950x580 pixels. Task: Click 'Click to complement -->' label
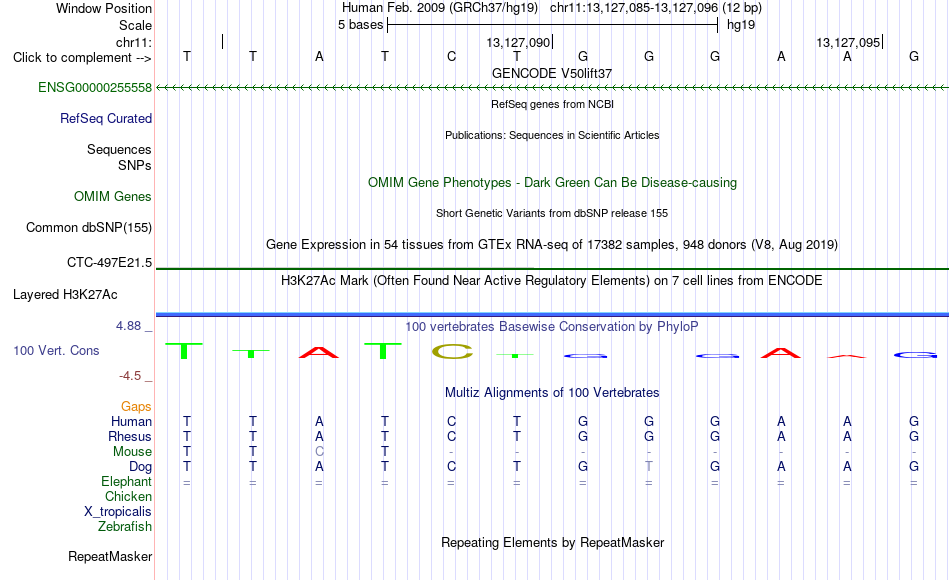pos(82,58)
